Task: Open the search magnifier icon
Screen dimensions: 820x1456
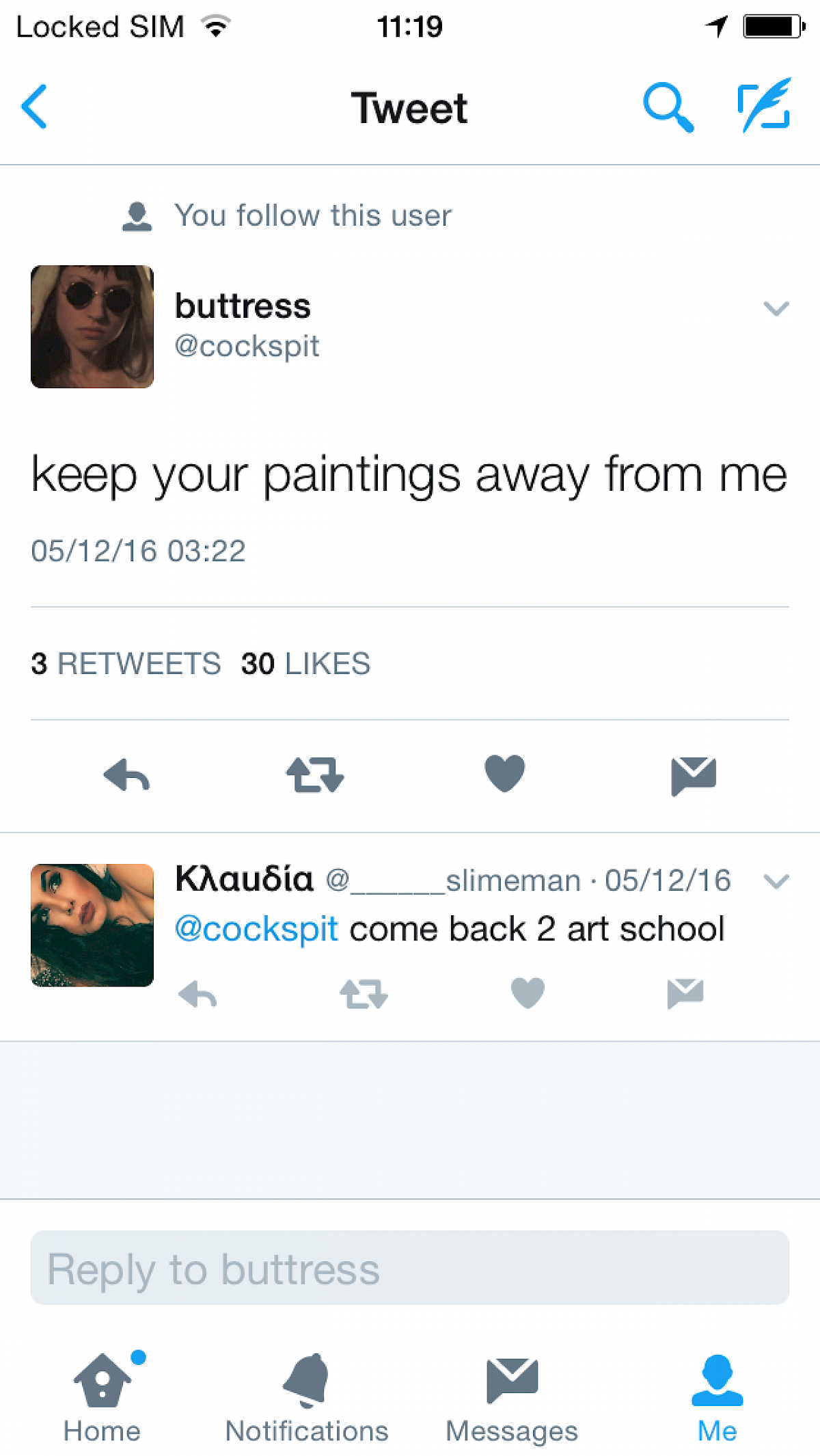Action: [x=668, y=107]
